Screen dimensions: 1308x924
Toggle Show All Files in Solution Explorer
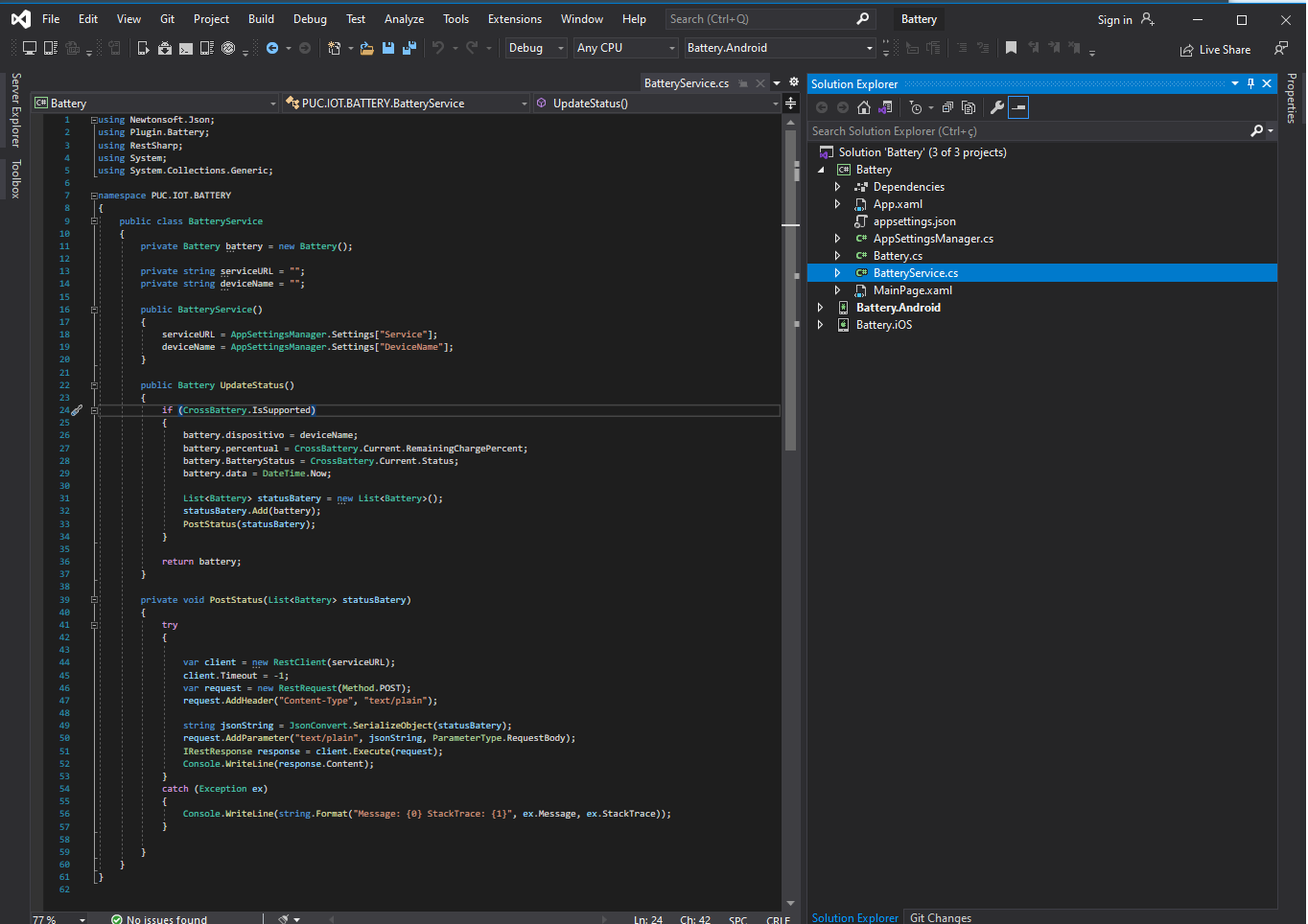click(969, 107)
